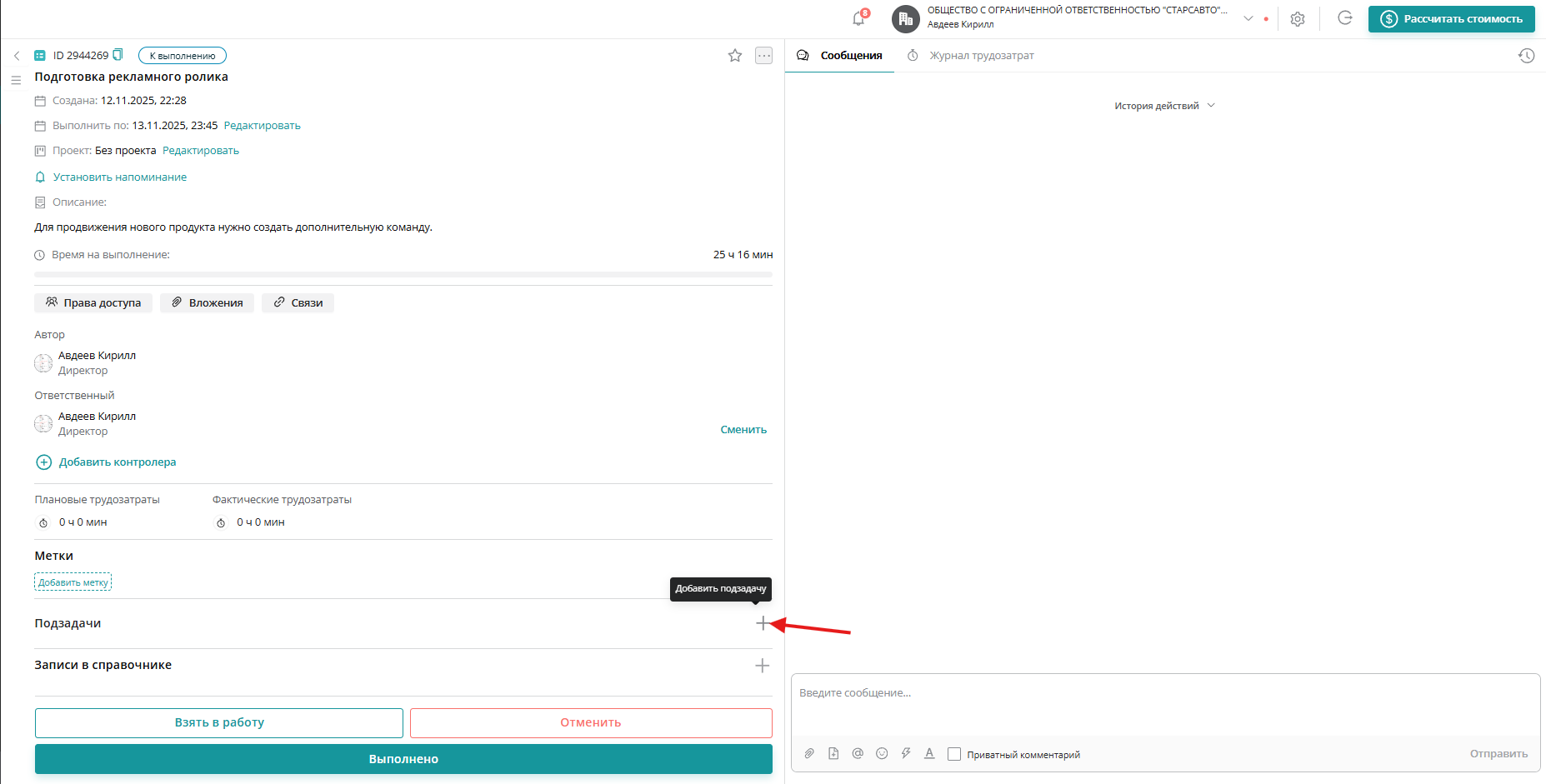Click the green task type icon
This screenshot has width=1546, height=784.
click(x=39, y=56)
